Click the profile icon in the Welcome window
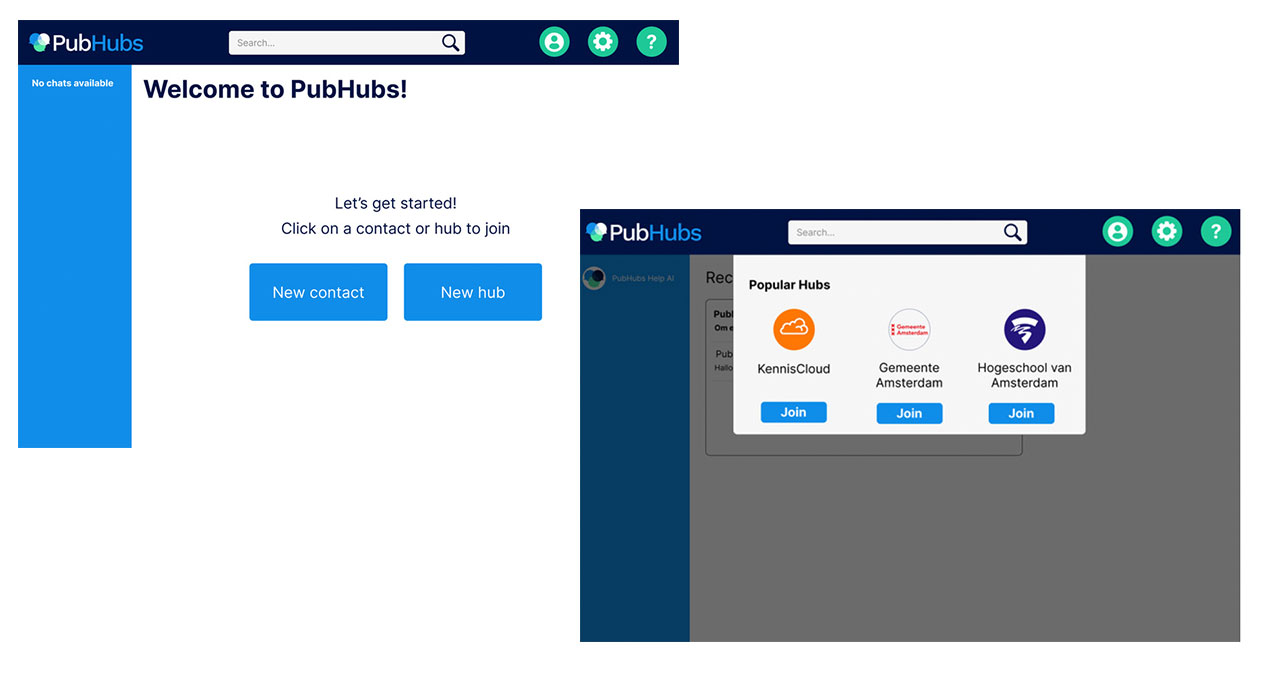1261x692 pixels. coord(554,42)
